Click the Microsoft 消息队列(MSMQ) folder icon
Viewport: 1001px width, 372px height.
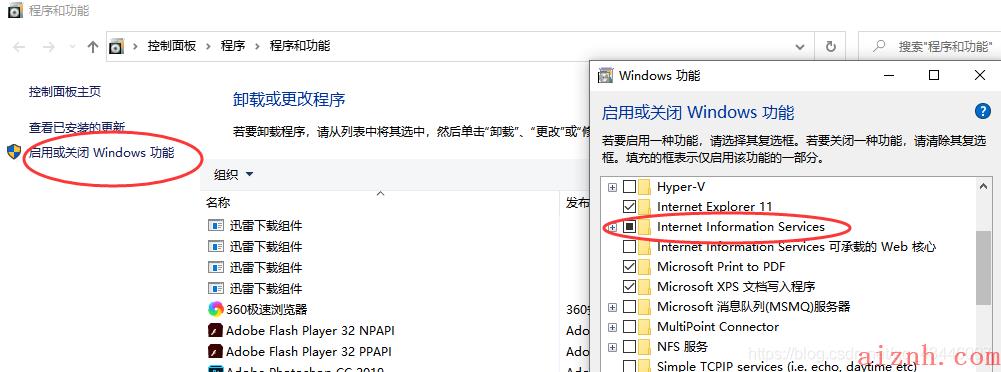click(644, 306)
